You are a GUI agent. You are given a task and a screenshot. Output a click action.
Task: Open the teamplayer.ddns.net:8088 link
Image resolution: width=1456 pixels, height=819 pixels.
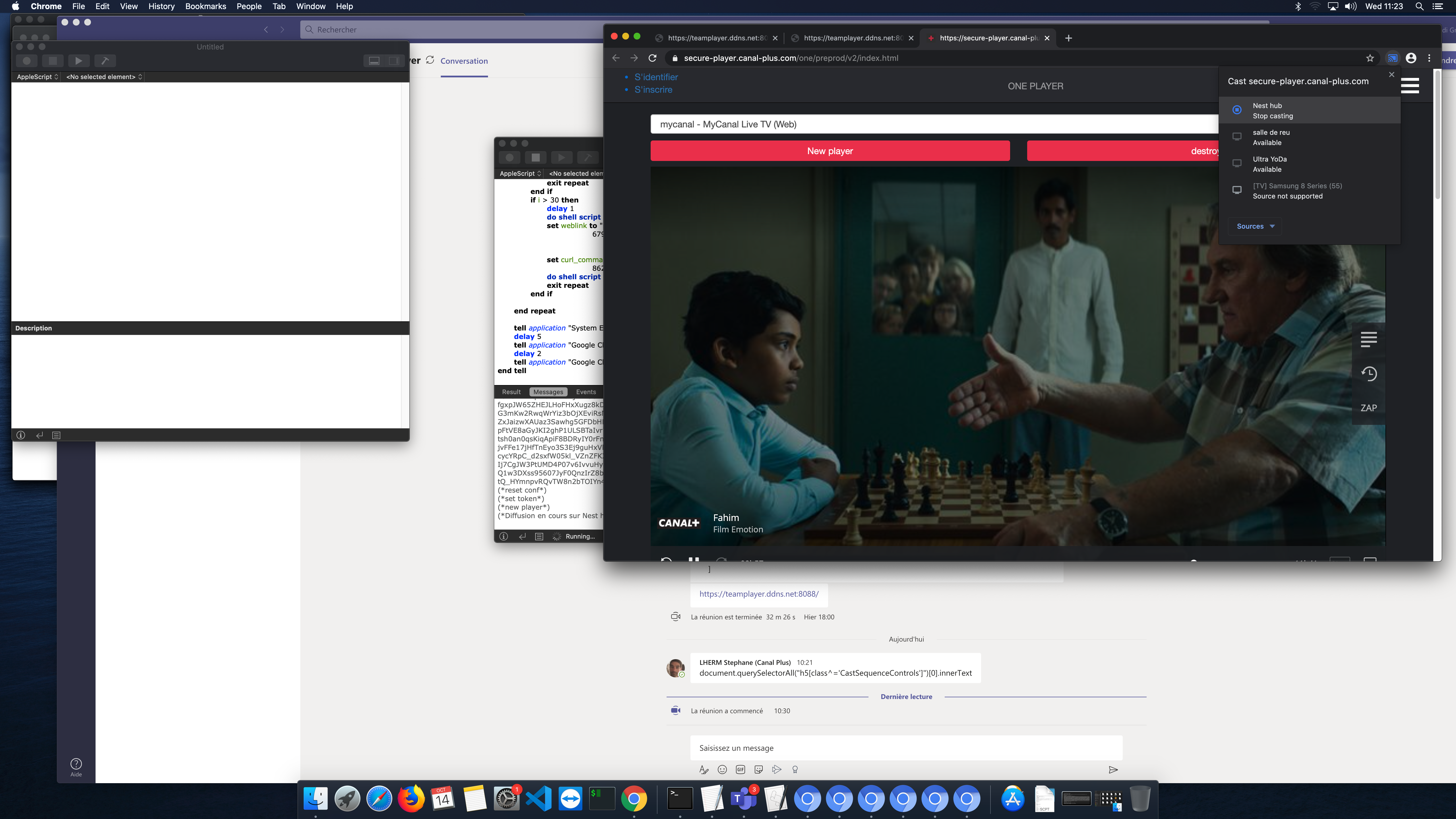(758, 593)
